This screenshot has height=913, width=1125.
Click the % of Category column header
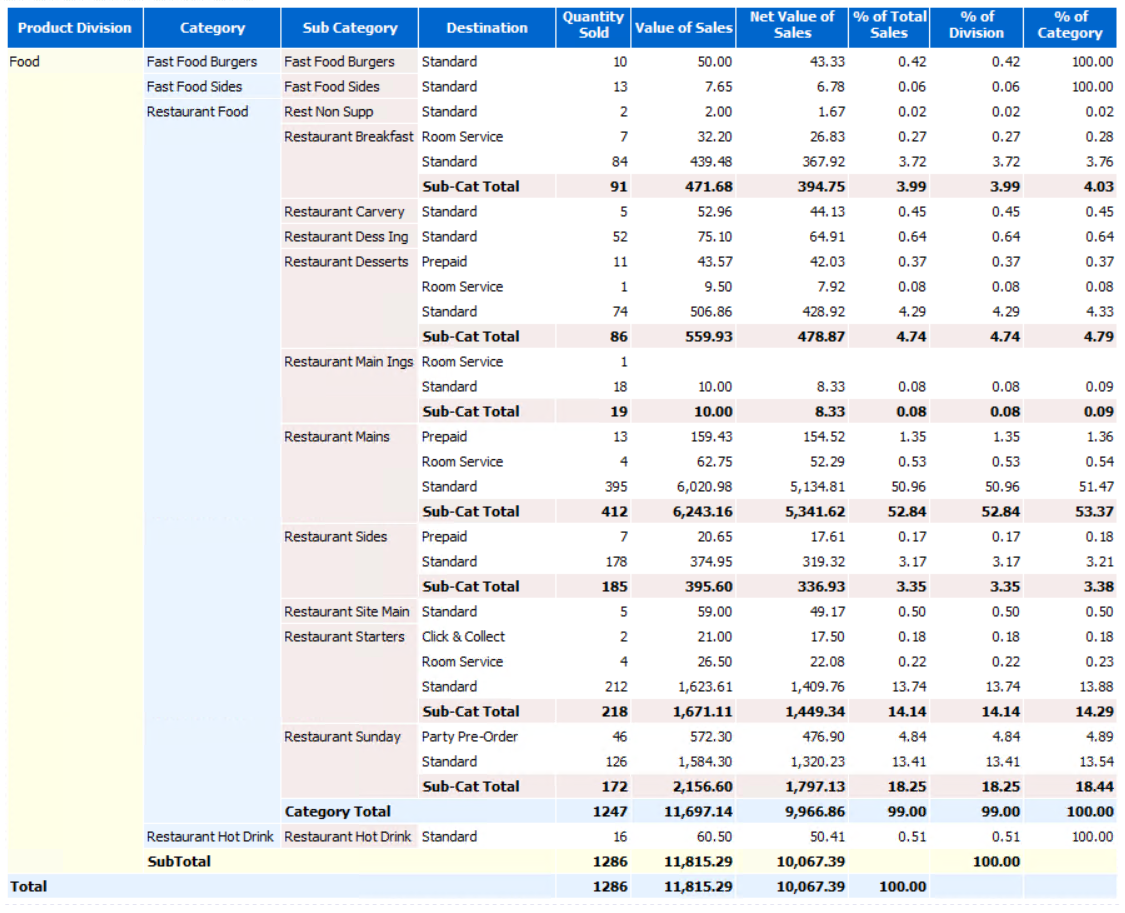coord(1069,28)
